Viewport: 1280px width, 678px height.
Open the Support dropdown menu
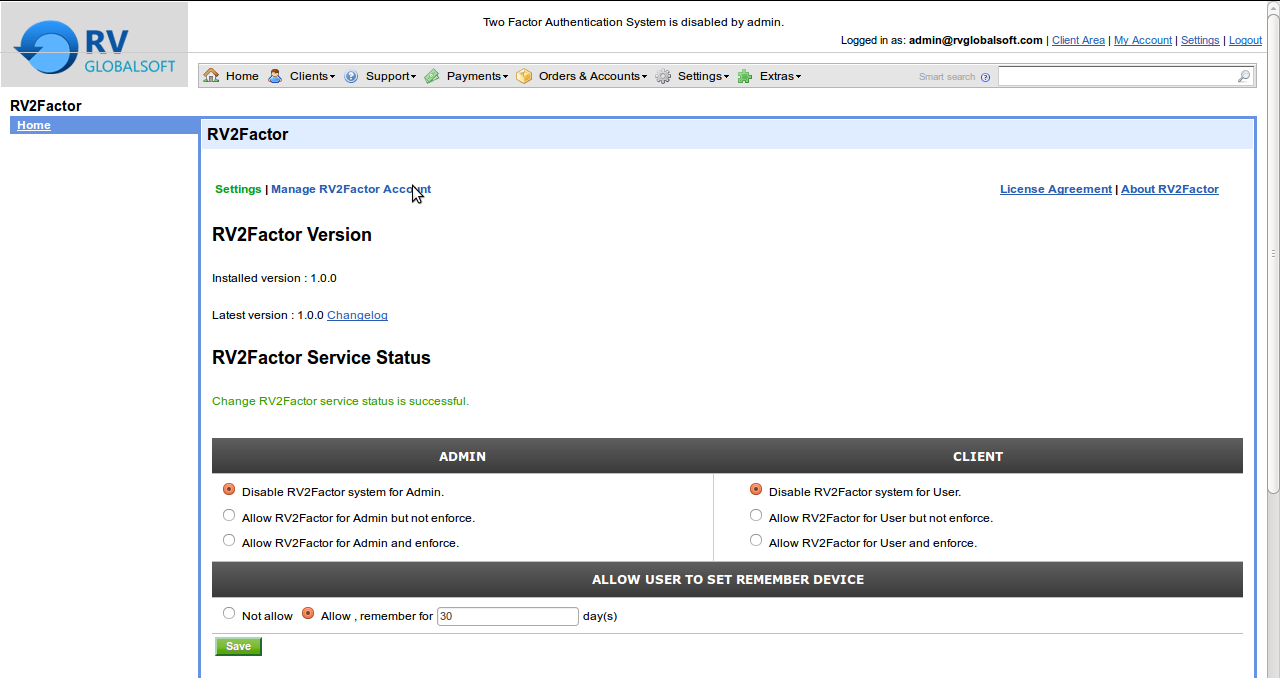click(391, 76)
